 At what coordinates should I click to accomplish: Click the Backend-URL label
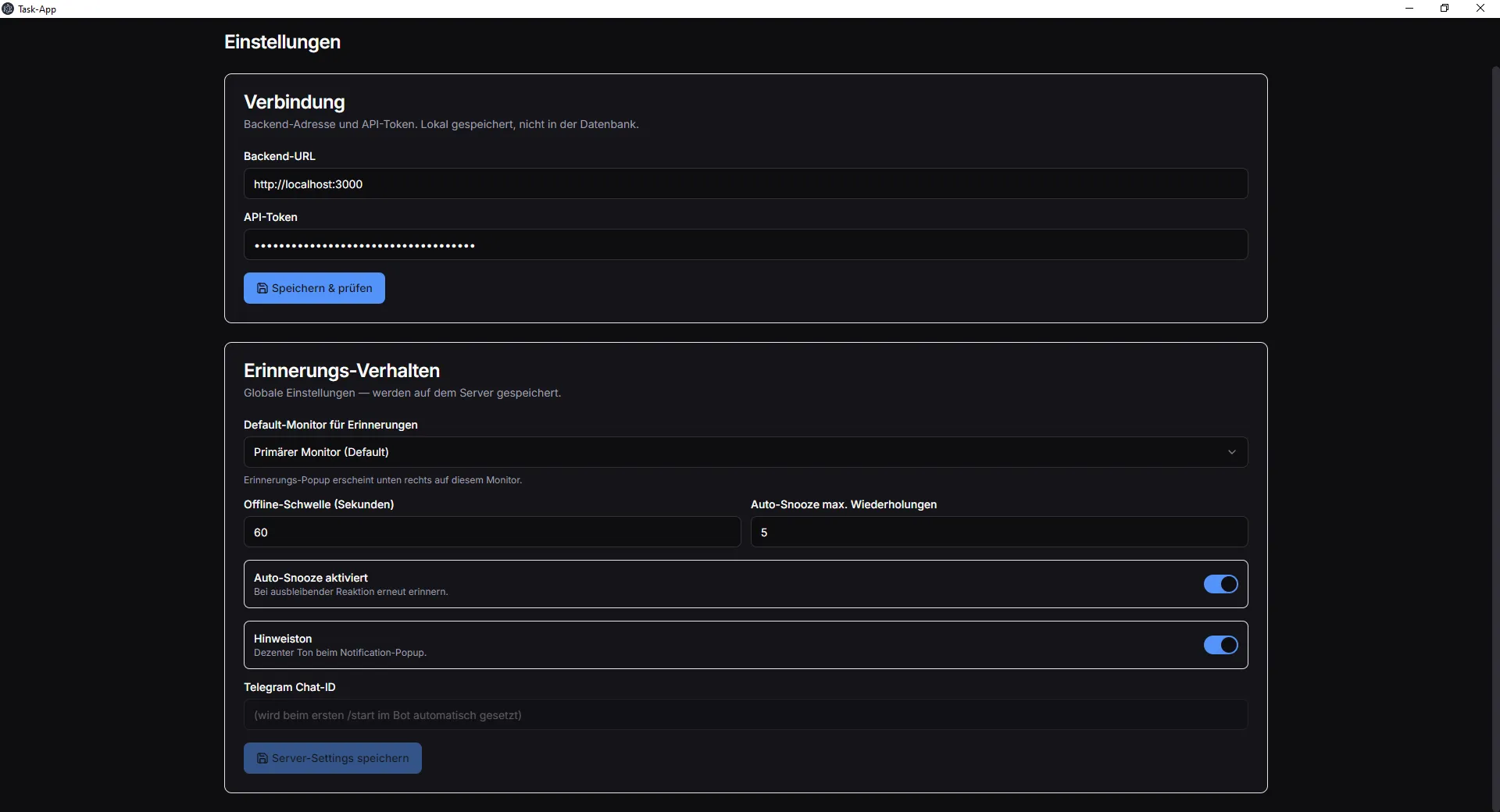(x=280, y=156)
